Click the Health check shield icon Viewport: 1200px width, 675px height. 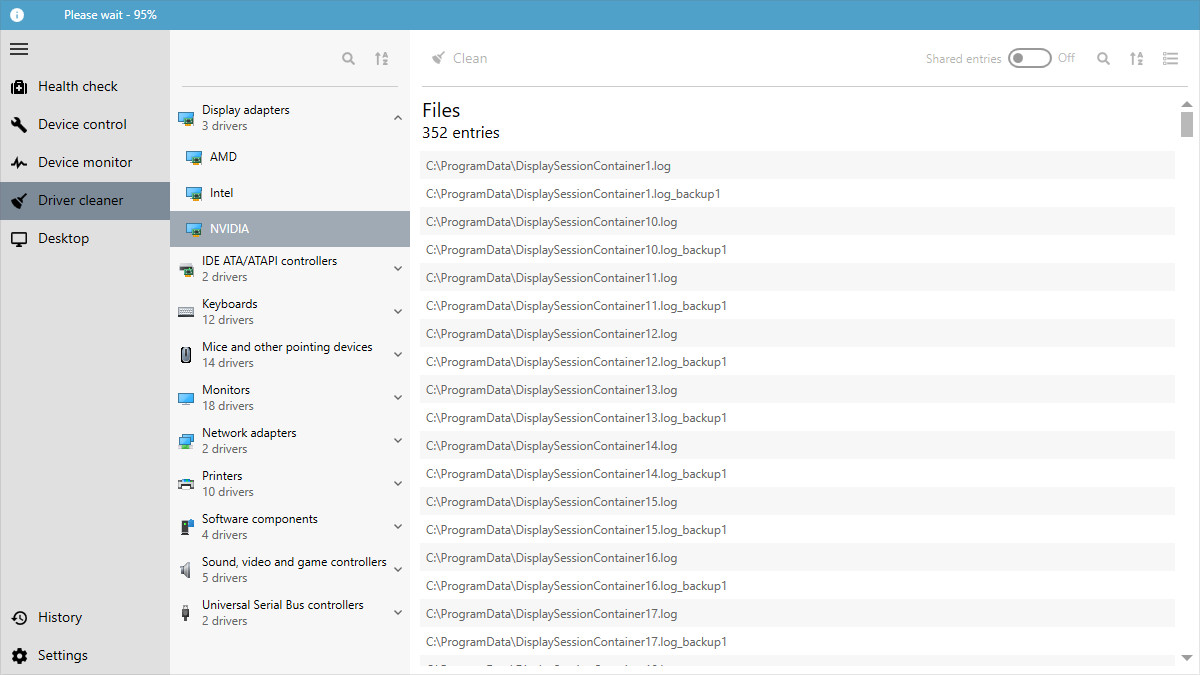pos(19,86)
